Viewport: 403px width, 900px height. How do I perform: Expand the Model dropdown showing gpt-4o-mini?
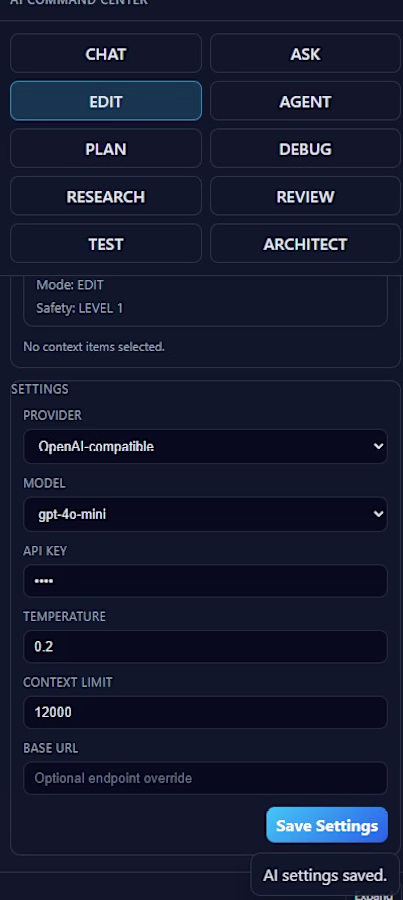click(205, 514)
